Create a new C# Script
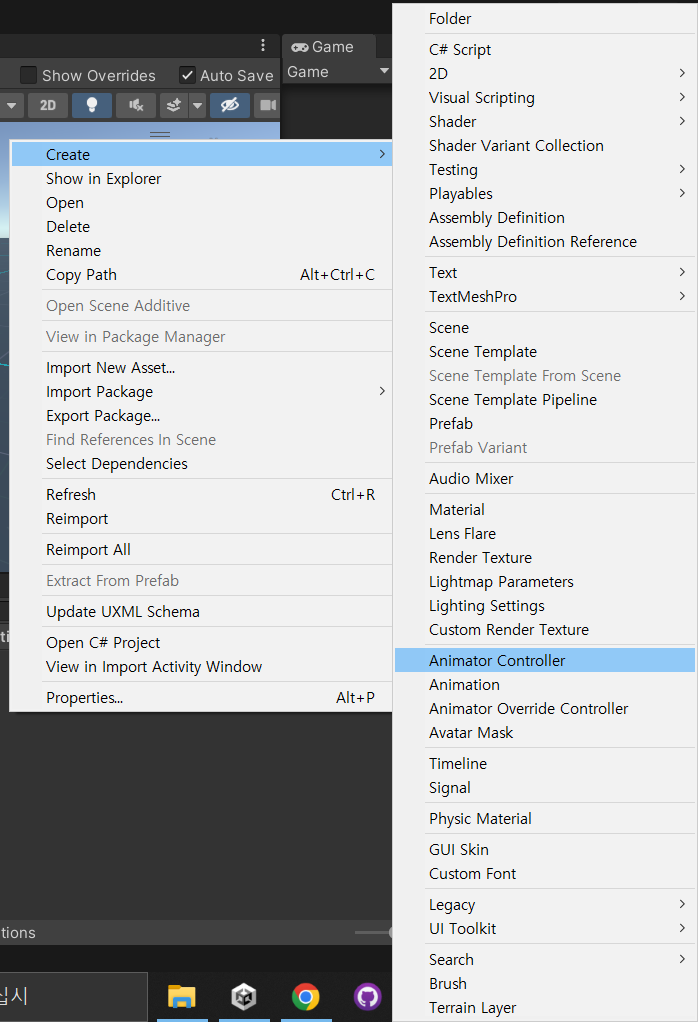This screenshot has width=698, height=1022. pos(545,50)
